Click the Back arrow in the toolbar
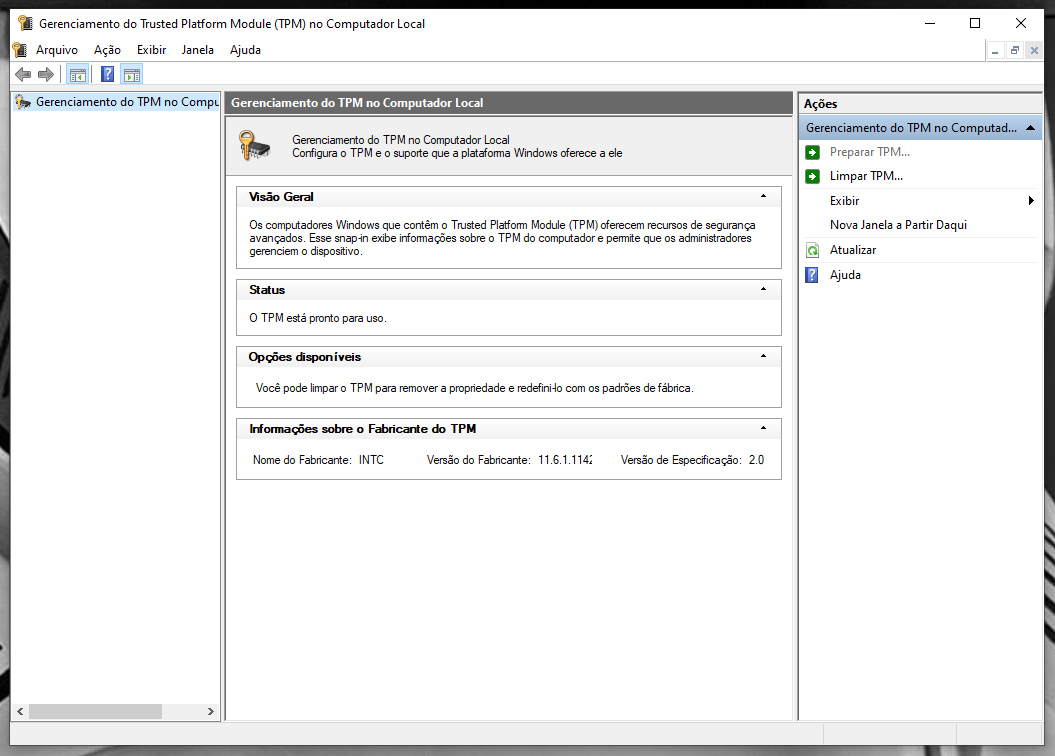This screenshot has height=756, width=1055. click(x=23, y=74)
